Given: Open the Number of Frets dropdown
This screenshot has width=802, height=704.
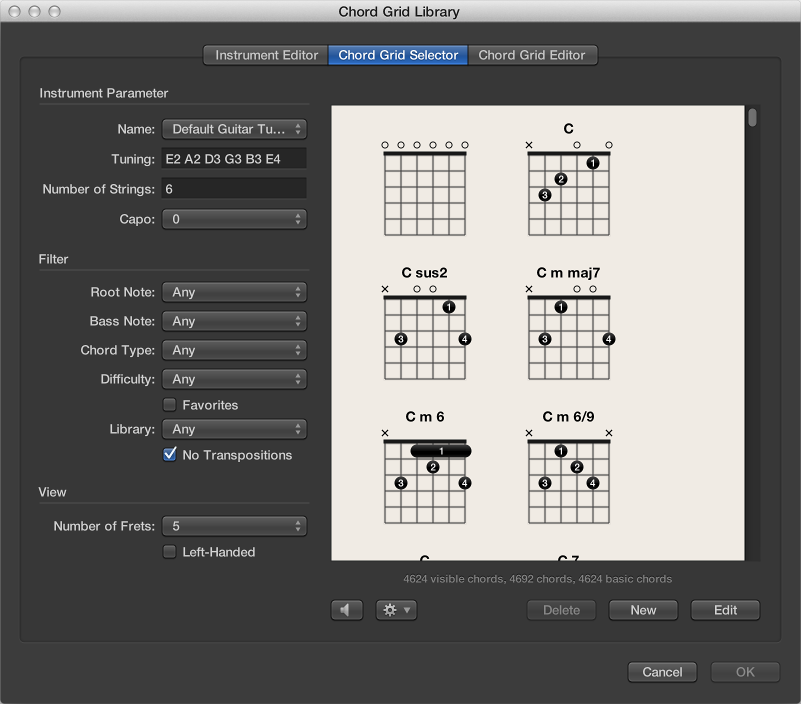Looking at the screenshot, I should [234, 526].
